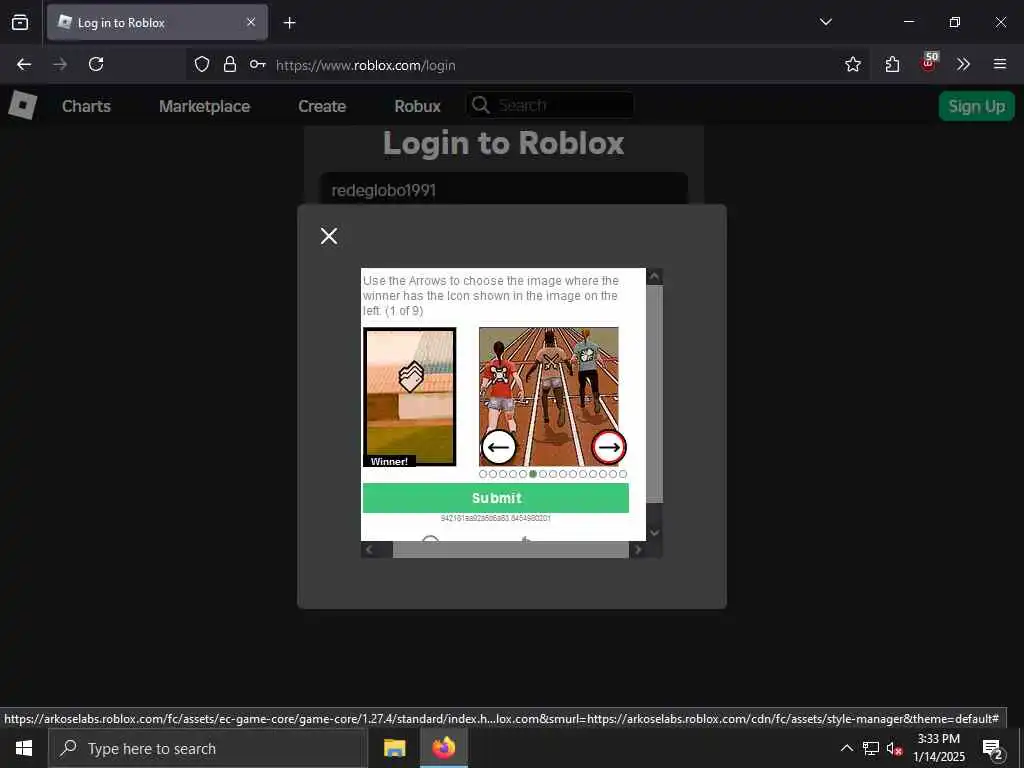1024x768 pixels.
Task: Open the uBlock extension with 50 badge
Action: click(x=929, y=62)
